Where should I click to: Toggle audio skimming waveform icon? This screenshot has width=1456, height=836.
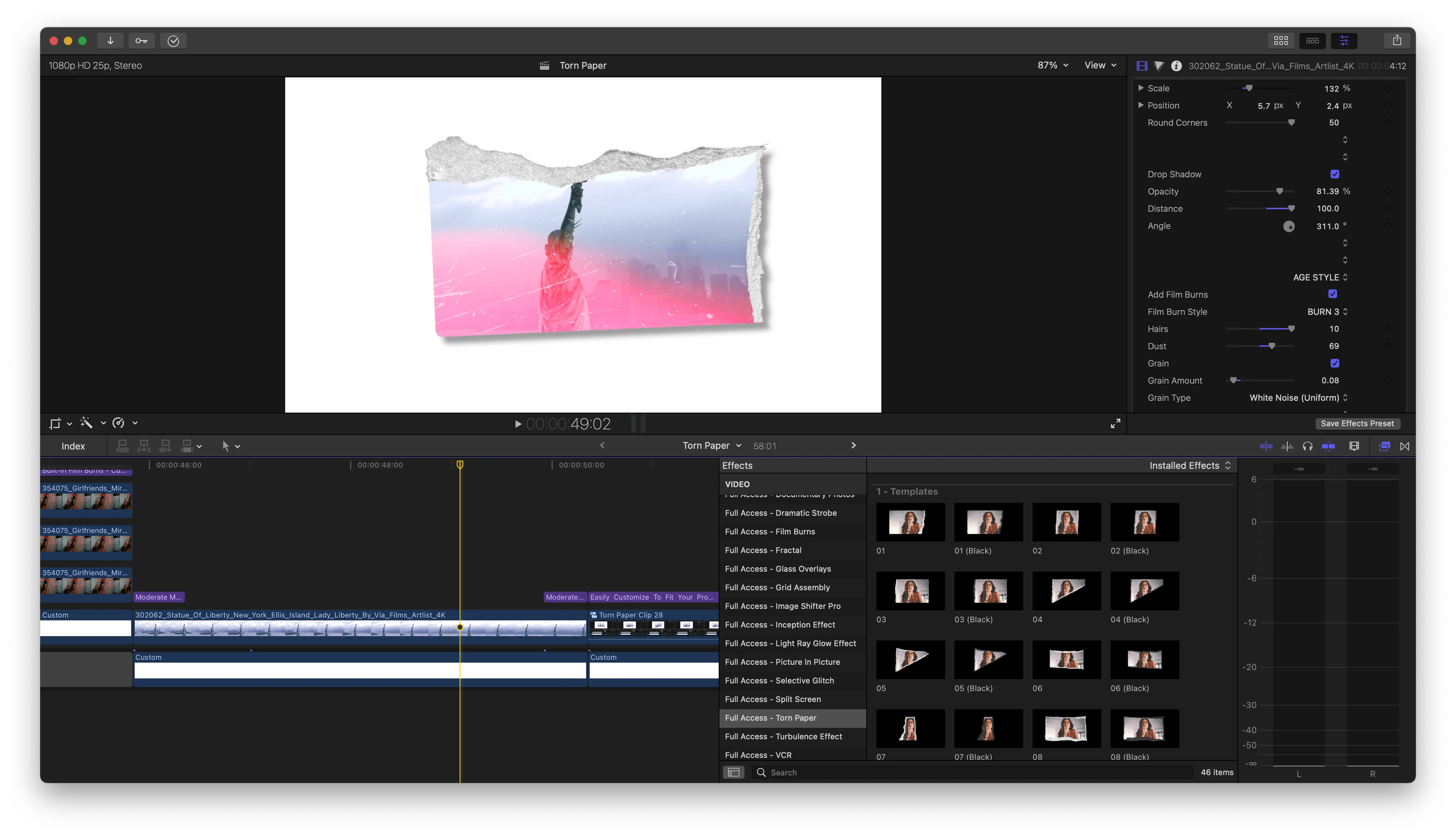[1287, 446]
